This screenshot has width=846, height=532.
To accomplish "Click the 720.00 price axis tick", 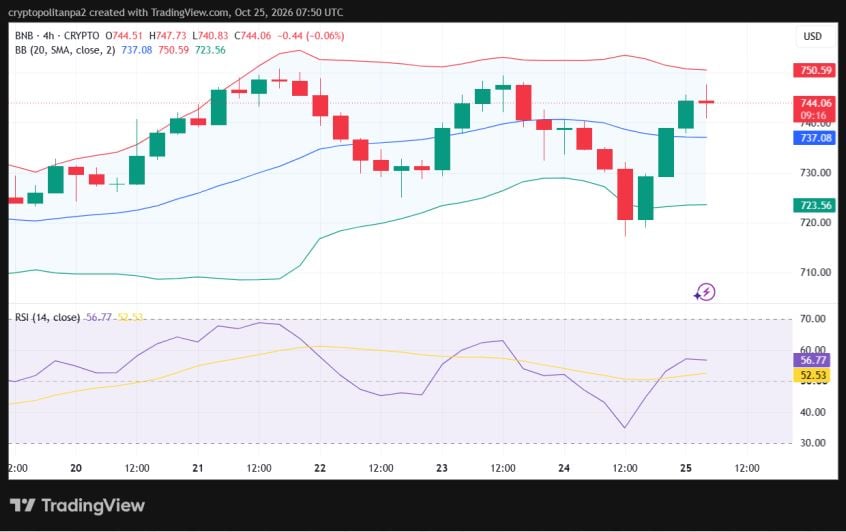I will click(815, 222).
